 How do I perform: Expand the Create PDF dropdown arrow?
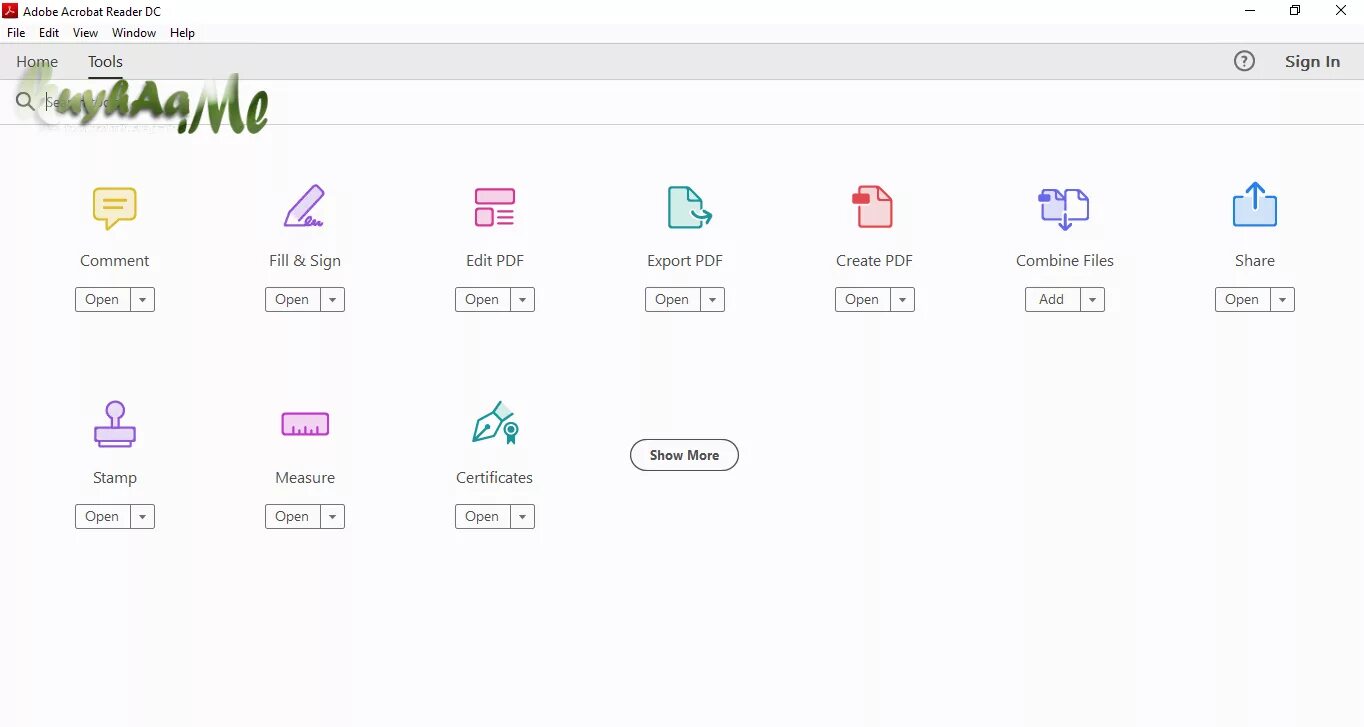point(903,300)
